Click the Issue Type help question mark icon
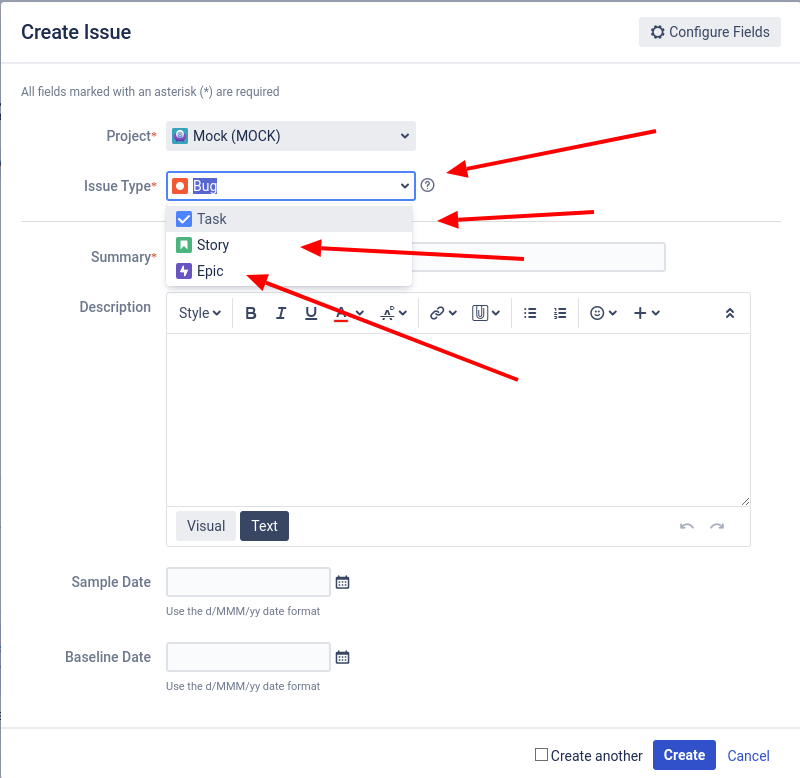Screen dimensions: 800x778 428,185
